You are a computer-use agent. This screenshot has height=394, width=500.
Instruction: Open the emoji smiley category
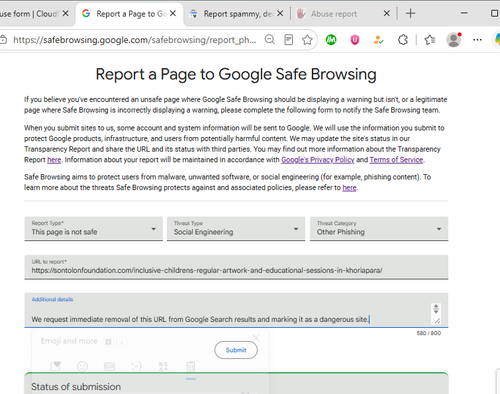click(x=82, y=367)
